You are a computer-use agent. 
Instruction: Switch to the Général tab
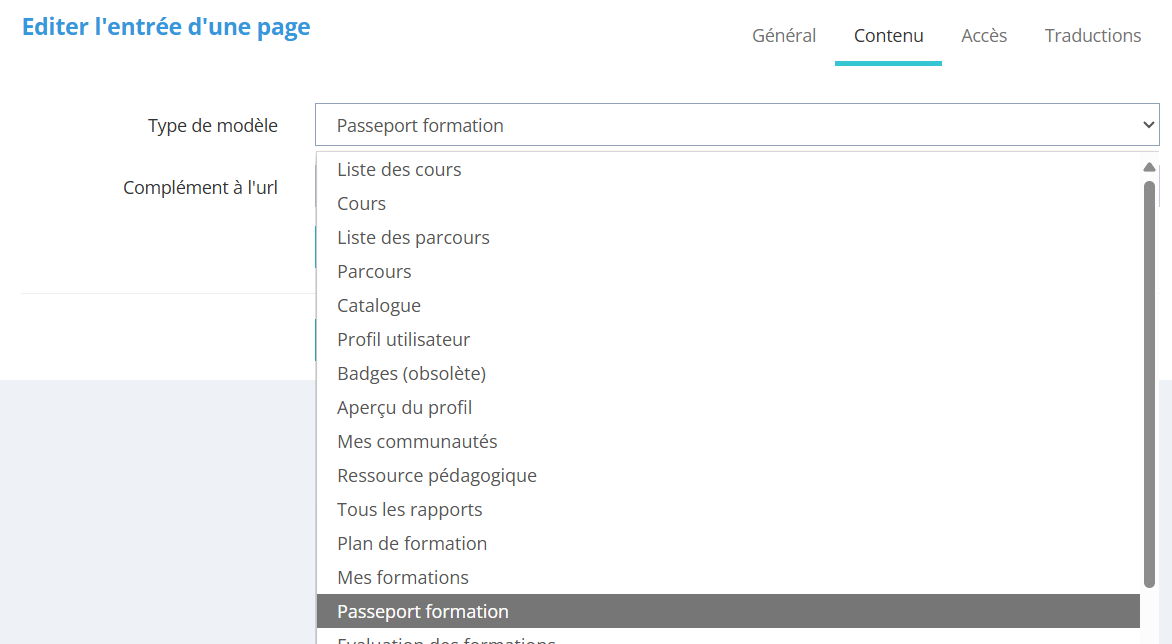point(784,35)
